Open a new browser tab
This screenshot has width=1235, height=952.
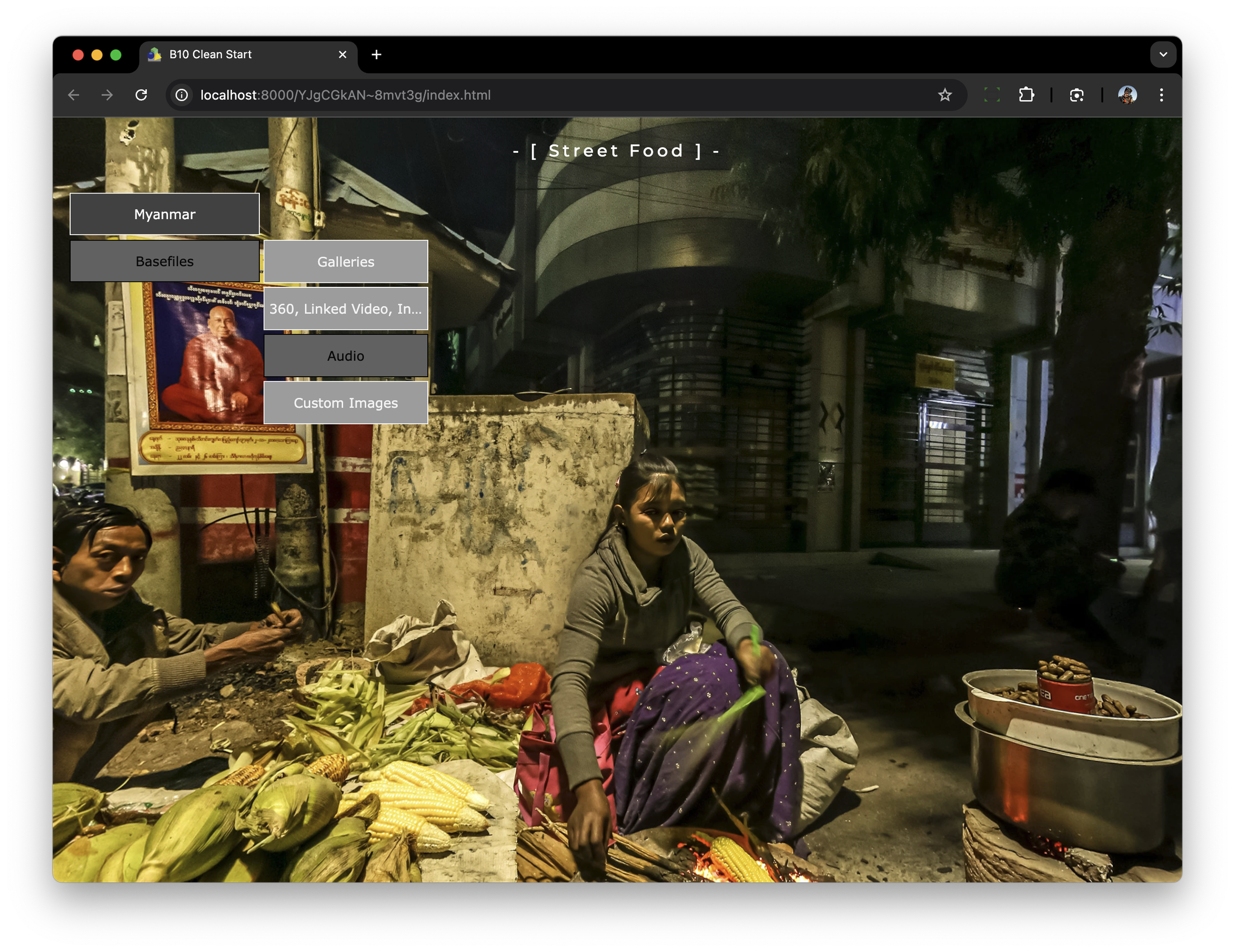point(376,55)
